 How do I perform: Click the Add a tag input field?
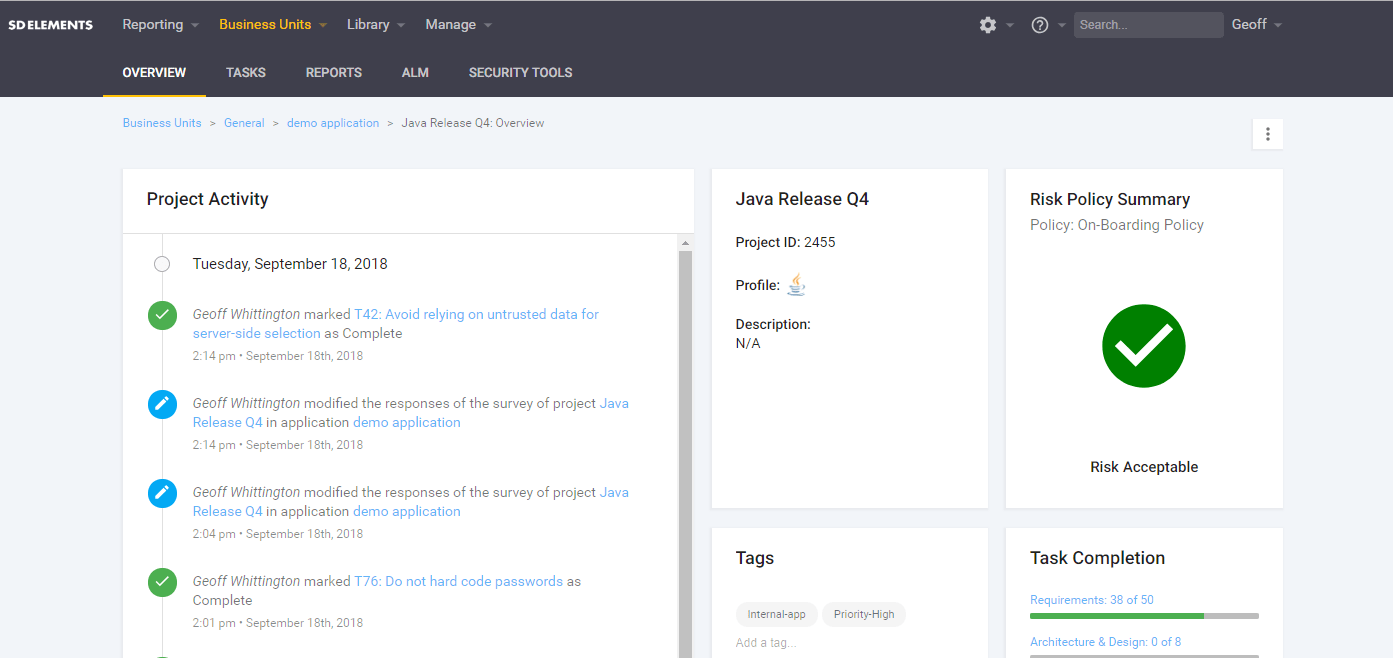point(766,643)
